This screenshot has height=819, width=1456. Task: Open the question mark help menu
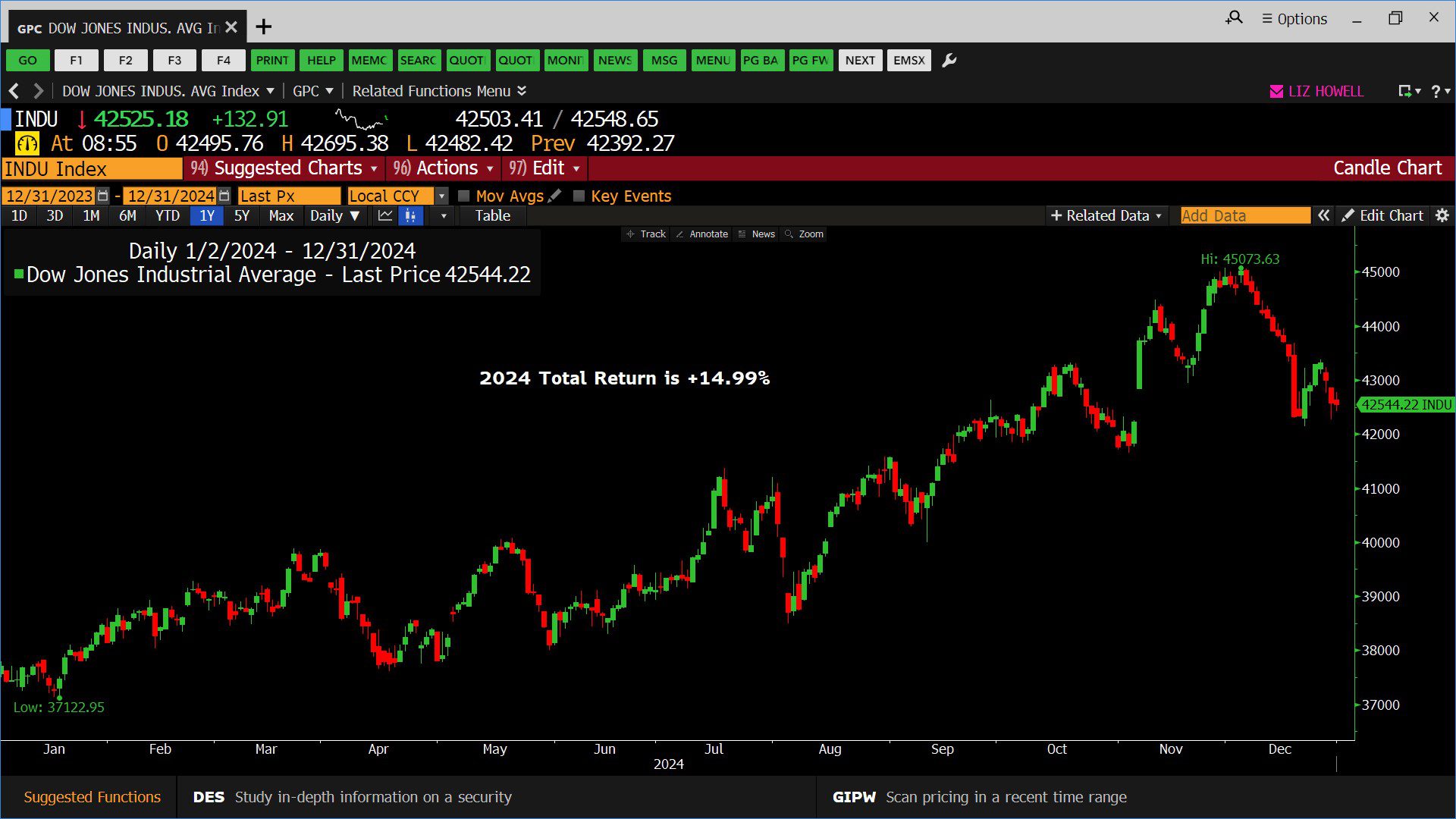(x=1441, y=91)
